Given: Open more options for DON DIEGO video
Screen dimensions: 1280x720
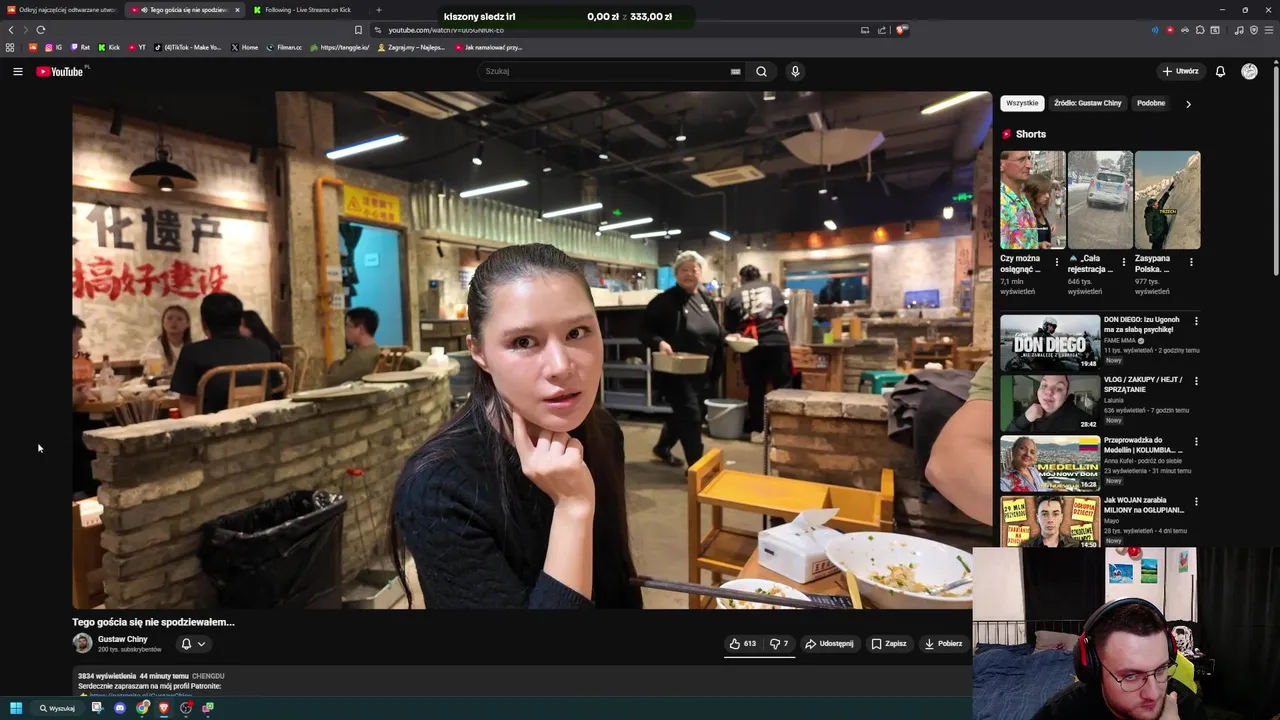Looking at the screenshot, I should click(1196, 321).
